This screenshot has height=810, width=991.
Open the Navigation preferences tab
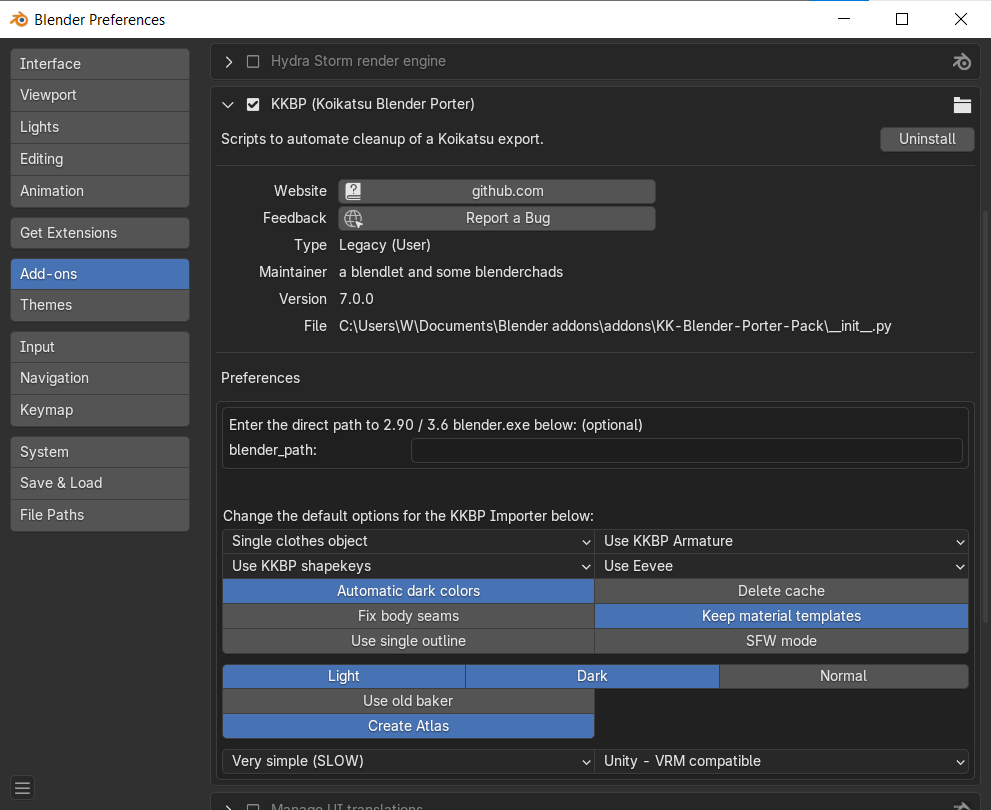tap(100, 378)
